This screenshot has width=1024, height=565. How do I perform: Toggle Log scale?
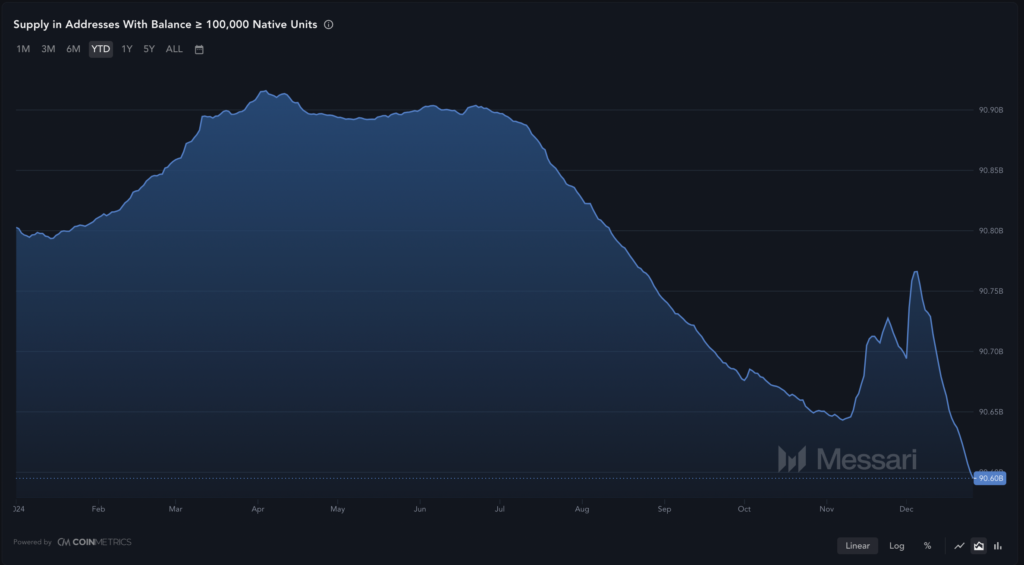coord(897,546)
